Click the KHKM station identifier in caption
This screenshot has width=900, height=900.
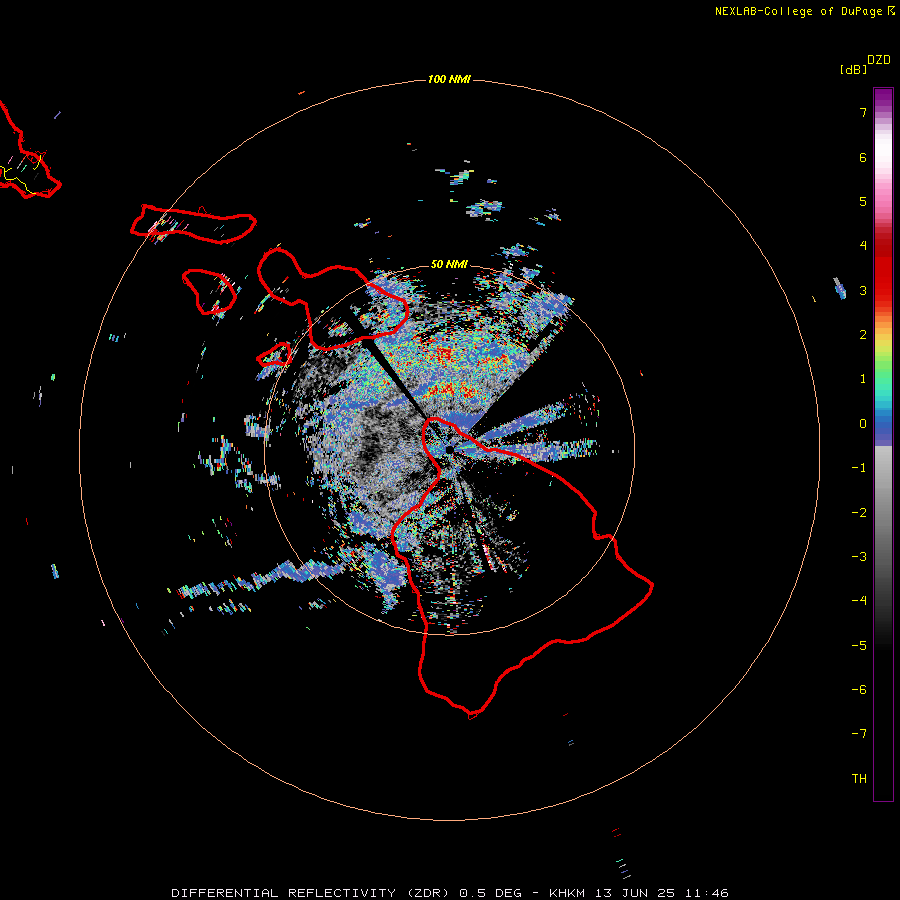coord(567,893)
